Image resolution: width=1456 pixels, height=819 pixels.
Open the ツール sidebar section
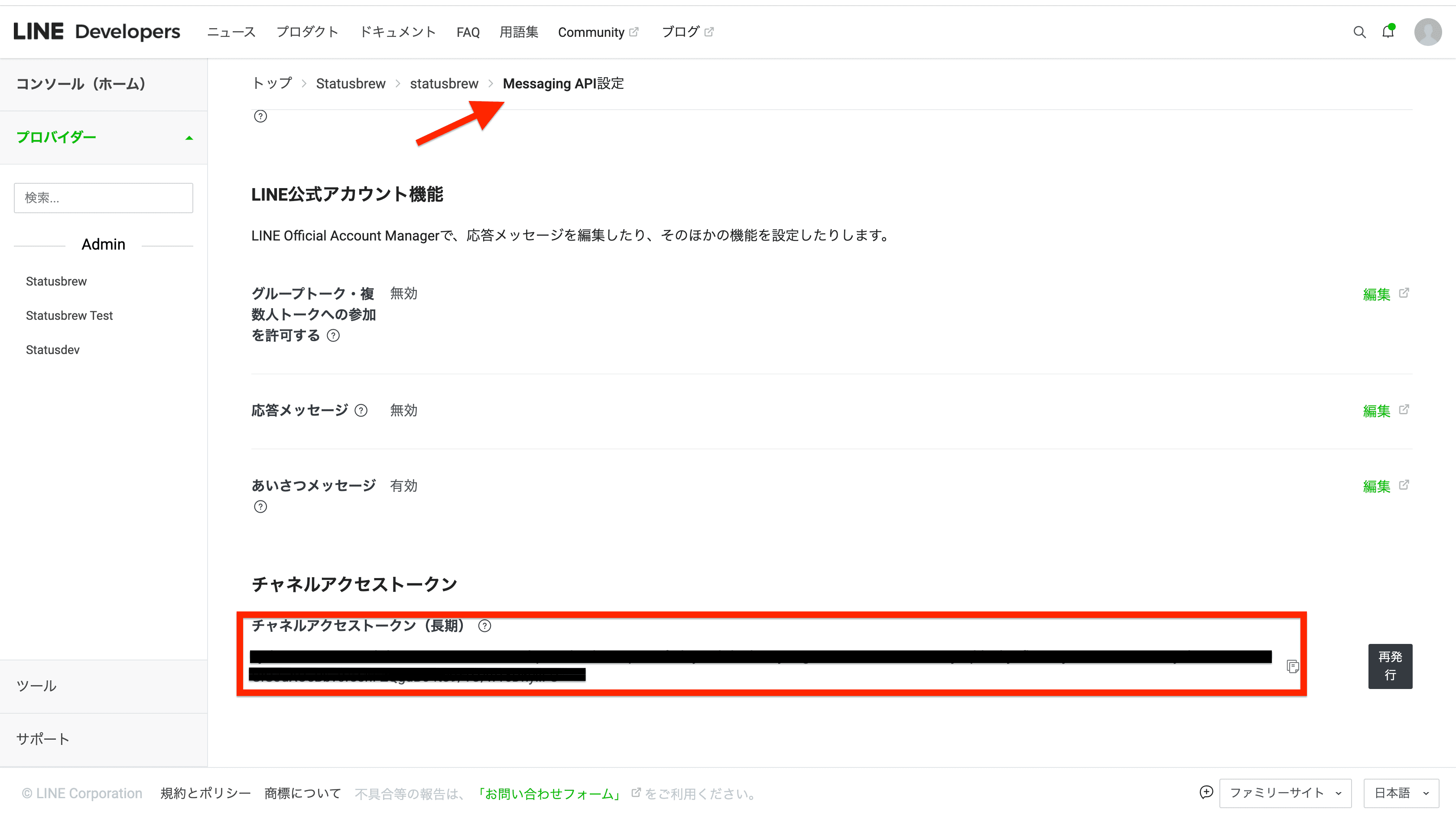coord(104,686)
